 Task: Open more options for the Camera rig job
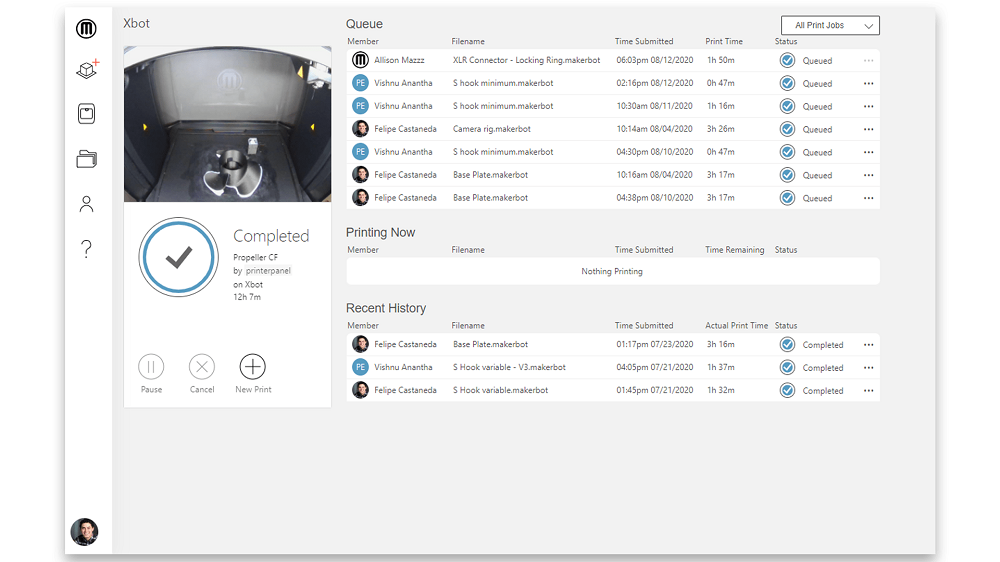coord(869,129)
